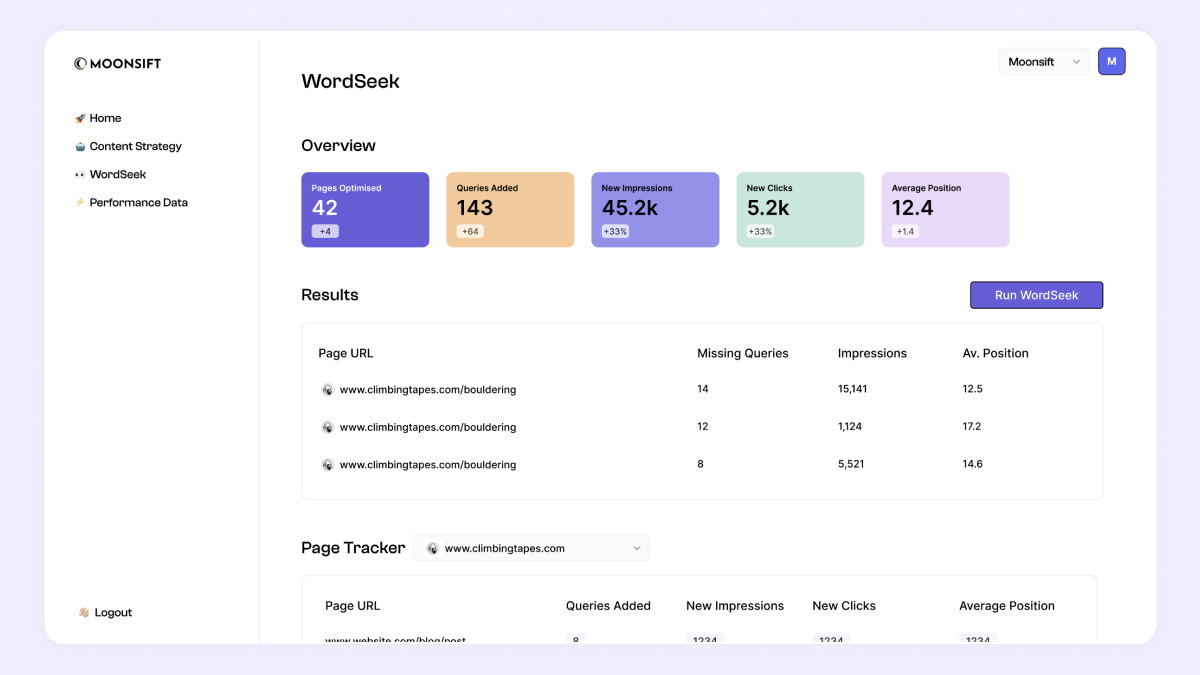Click the Moonsift crescent logo icon
Viewport: 1200px width, 675px height.
80,64
